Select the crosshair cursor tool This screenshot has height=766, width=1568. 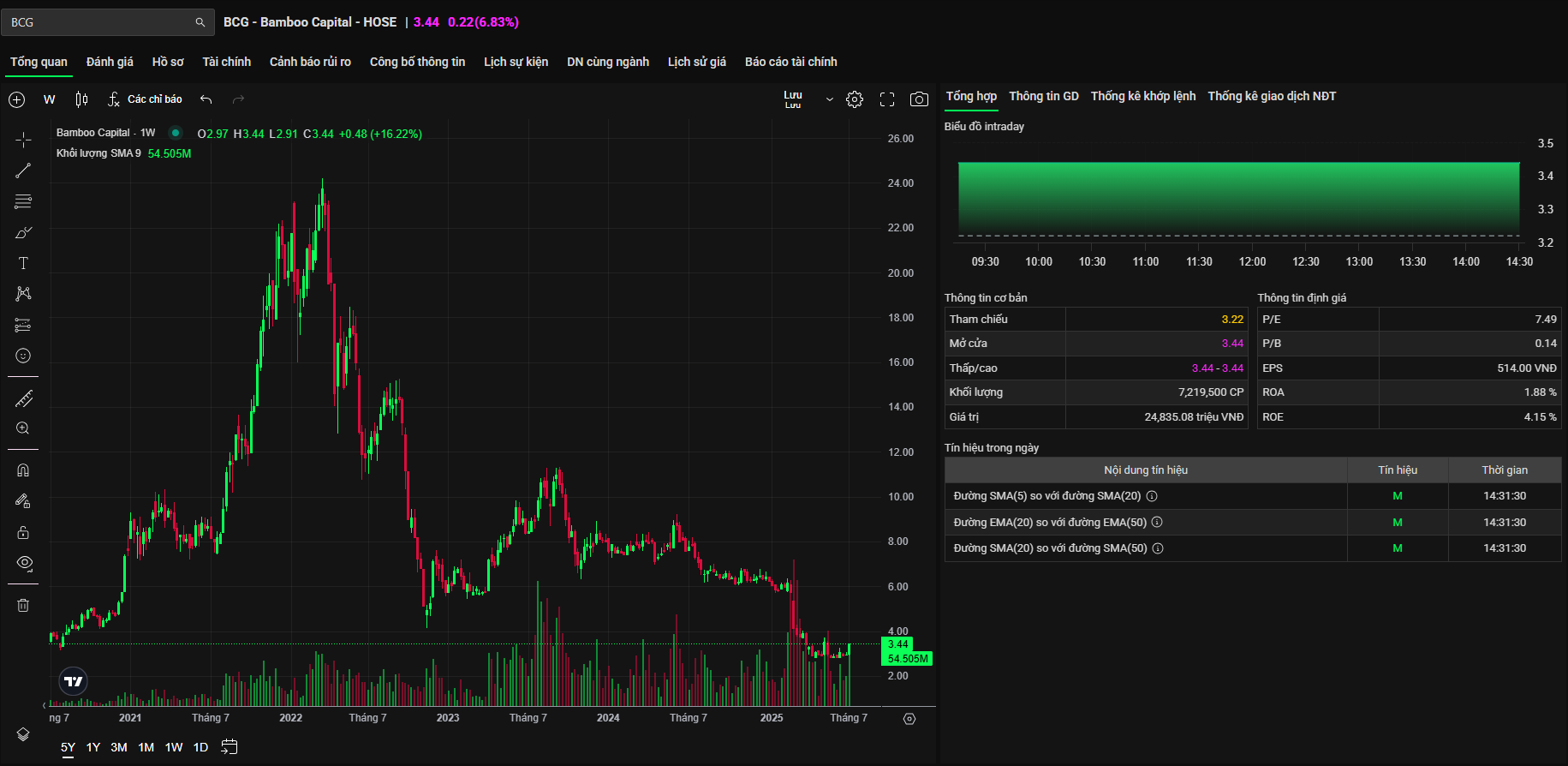pos(23,139)
